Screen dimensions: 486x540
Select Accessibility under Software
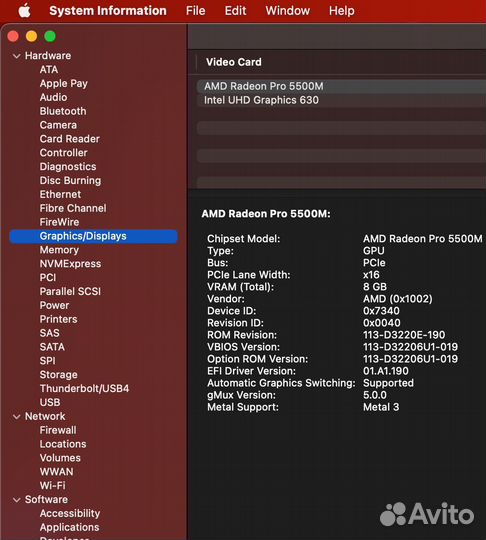click(70, 513)
